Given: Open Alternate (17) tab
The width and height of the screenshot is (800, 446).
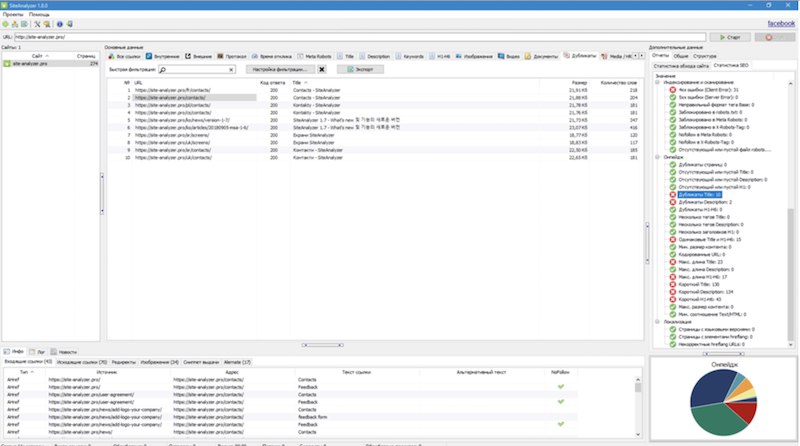Looking at the screenshot, I should [237, 362].
